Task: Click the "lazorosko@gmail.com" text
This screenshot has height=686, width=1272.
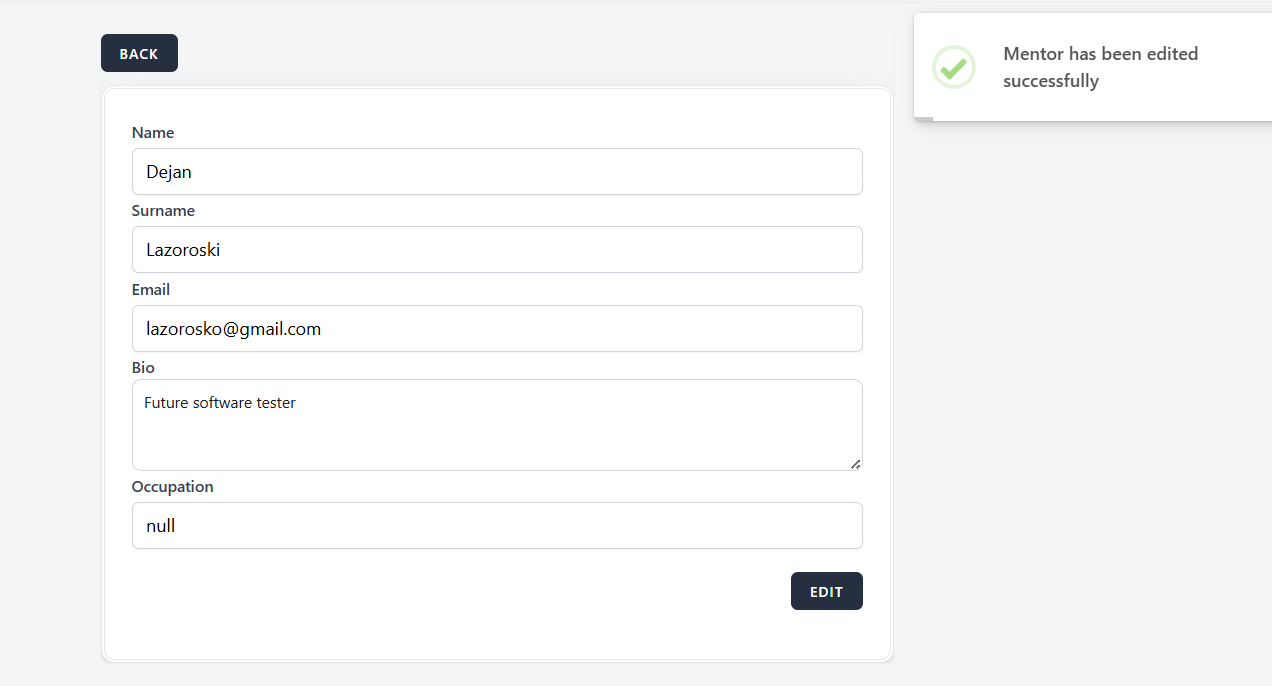Action: (233, 329)
